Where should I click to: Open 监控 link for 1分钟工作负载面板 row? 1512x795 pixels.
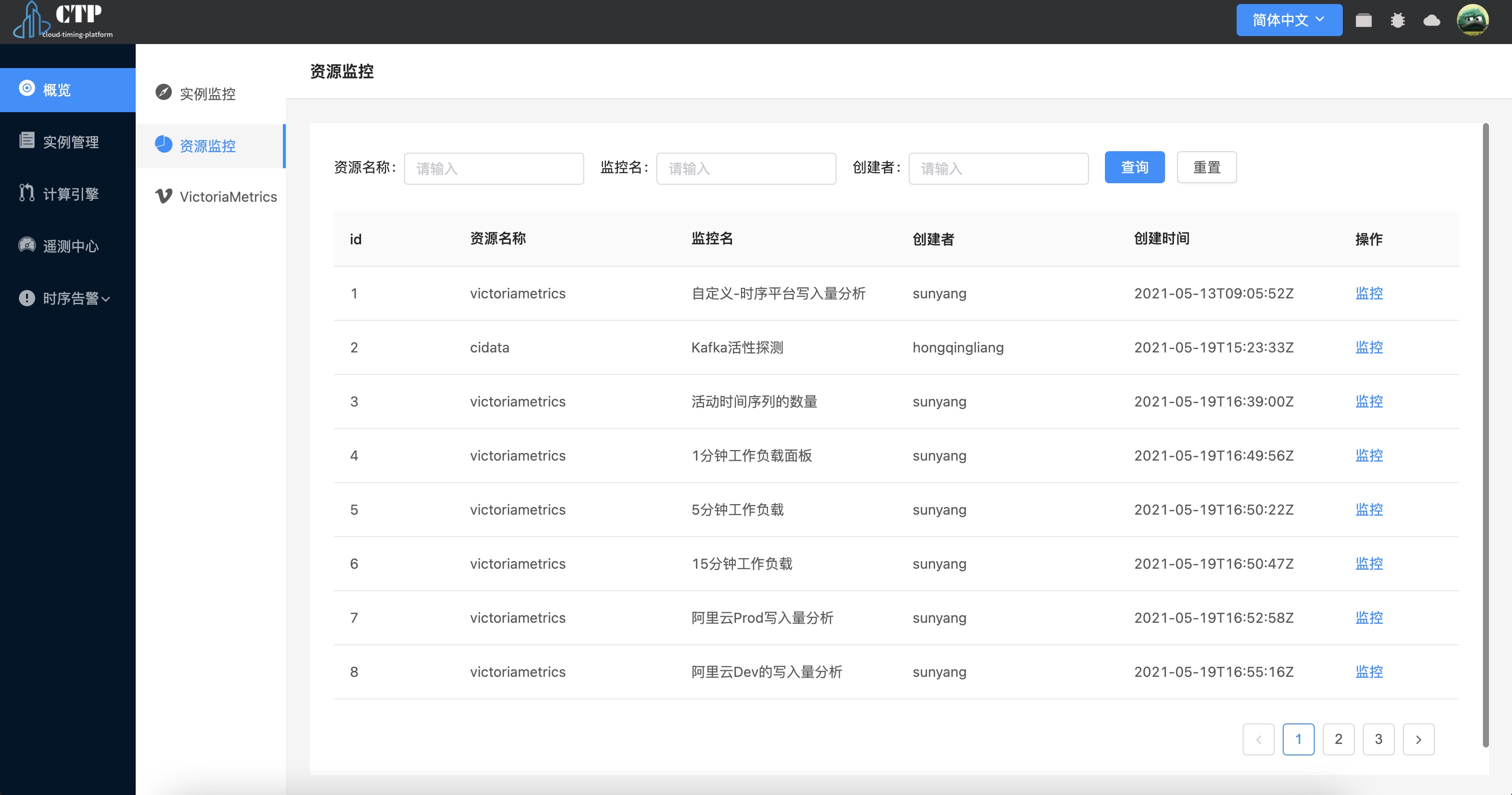coord(1369,455)
